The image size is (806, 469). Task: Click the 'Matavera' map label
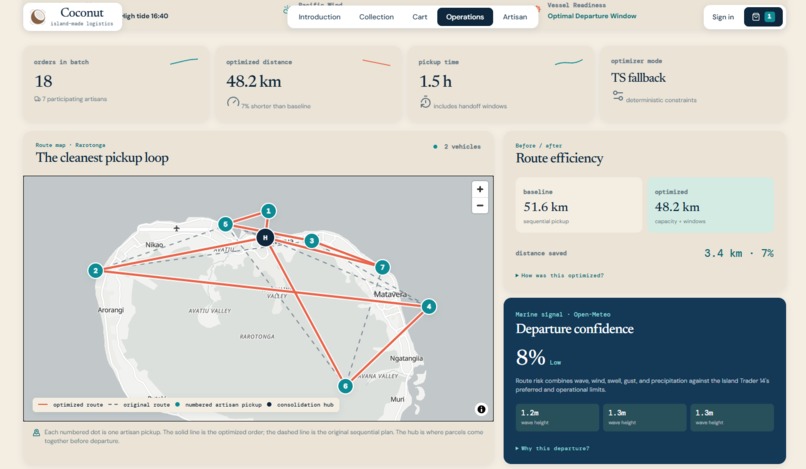[x=390, y=294]
